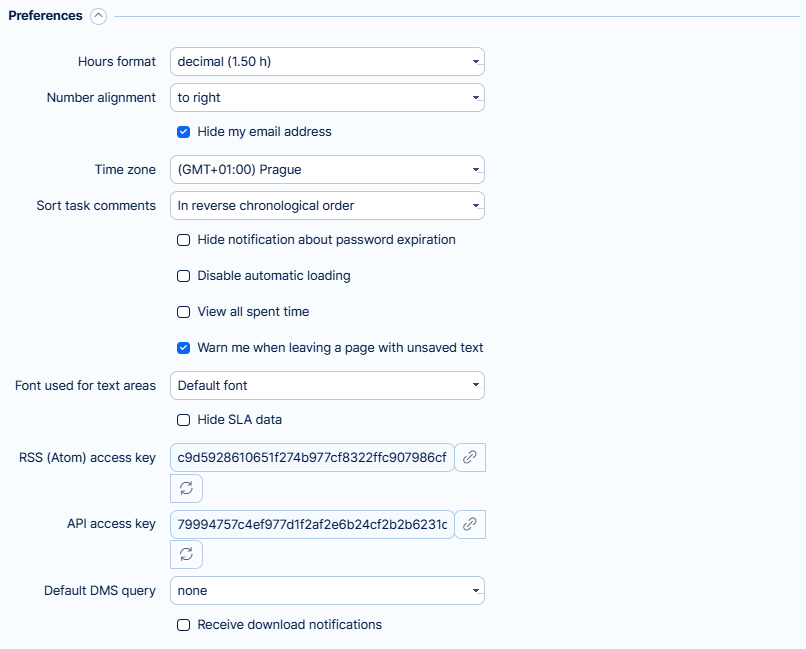Enable Hide notification about password expiration
The height and width of the screenshot is (649, 806).
point(184,240)
